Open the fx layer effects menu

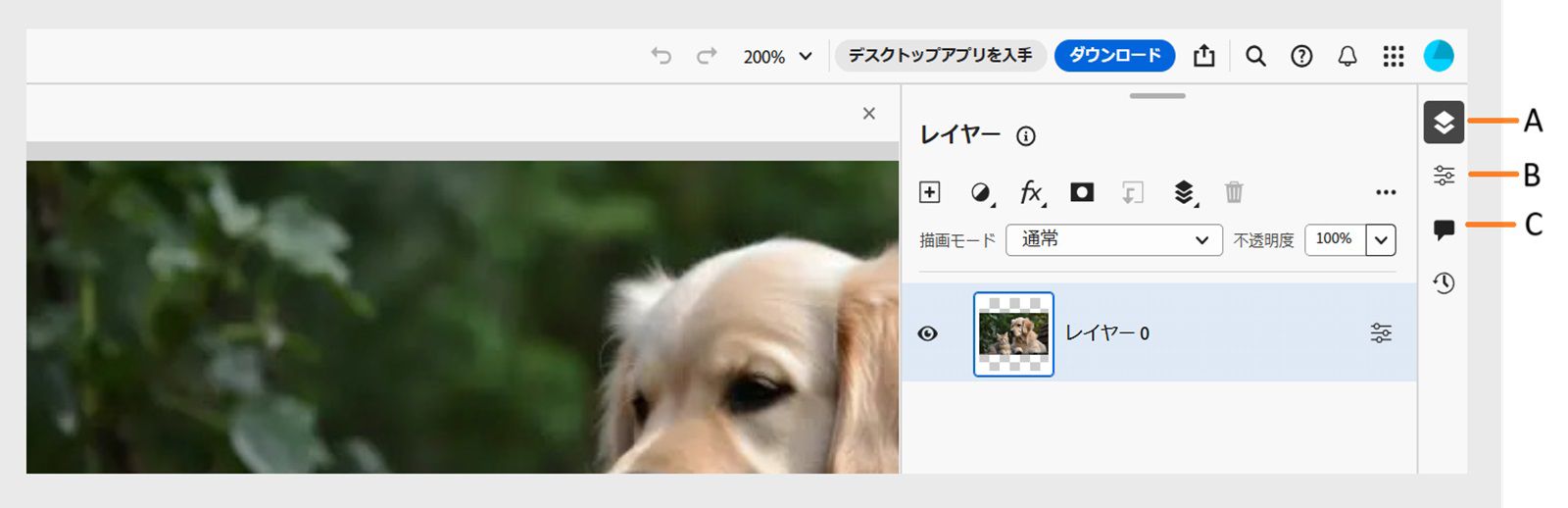point(1032,193)
